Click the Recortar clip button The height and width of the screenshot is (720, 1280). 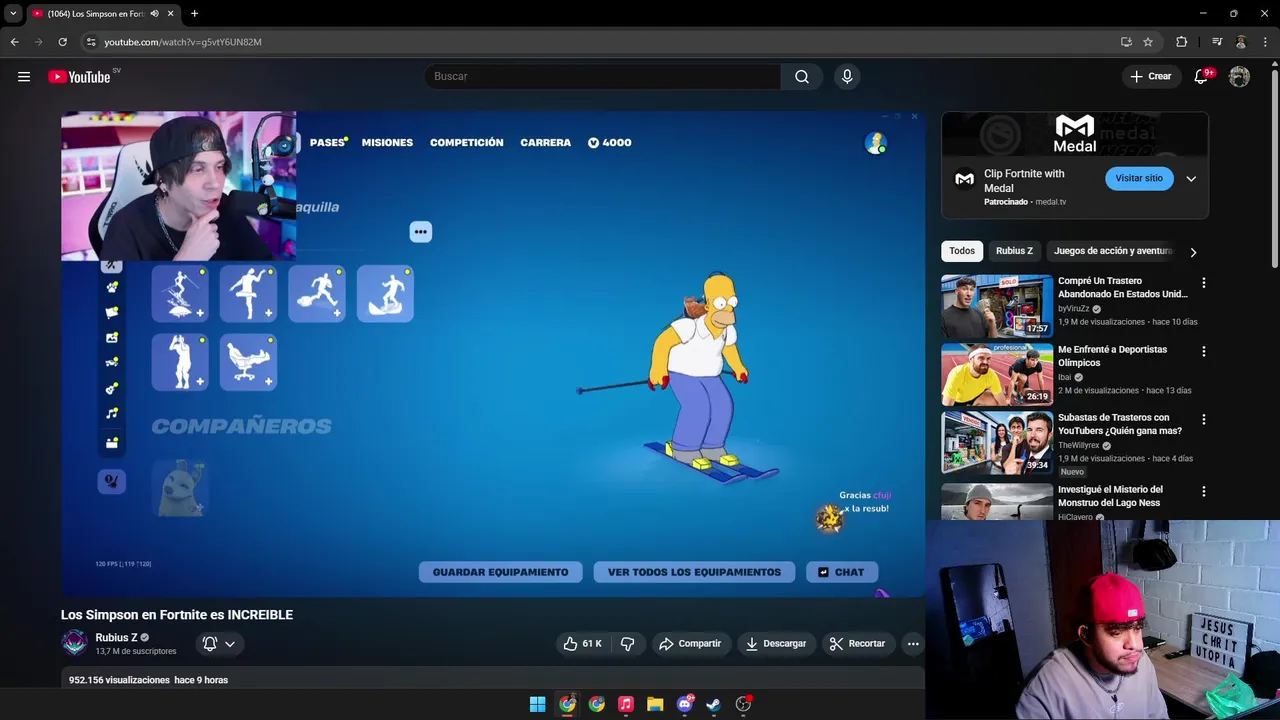pyautogui.click(x=858, y=644)
